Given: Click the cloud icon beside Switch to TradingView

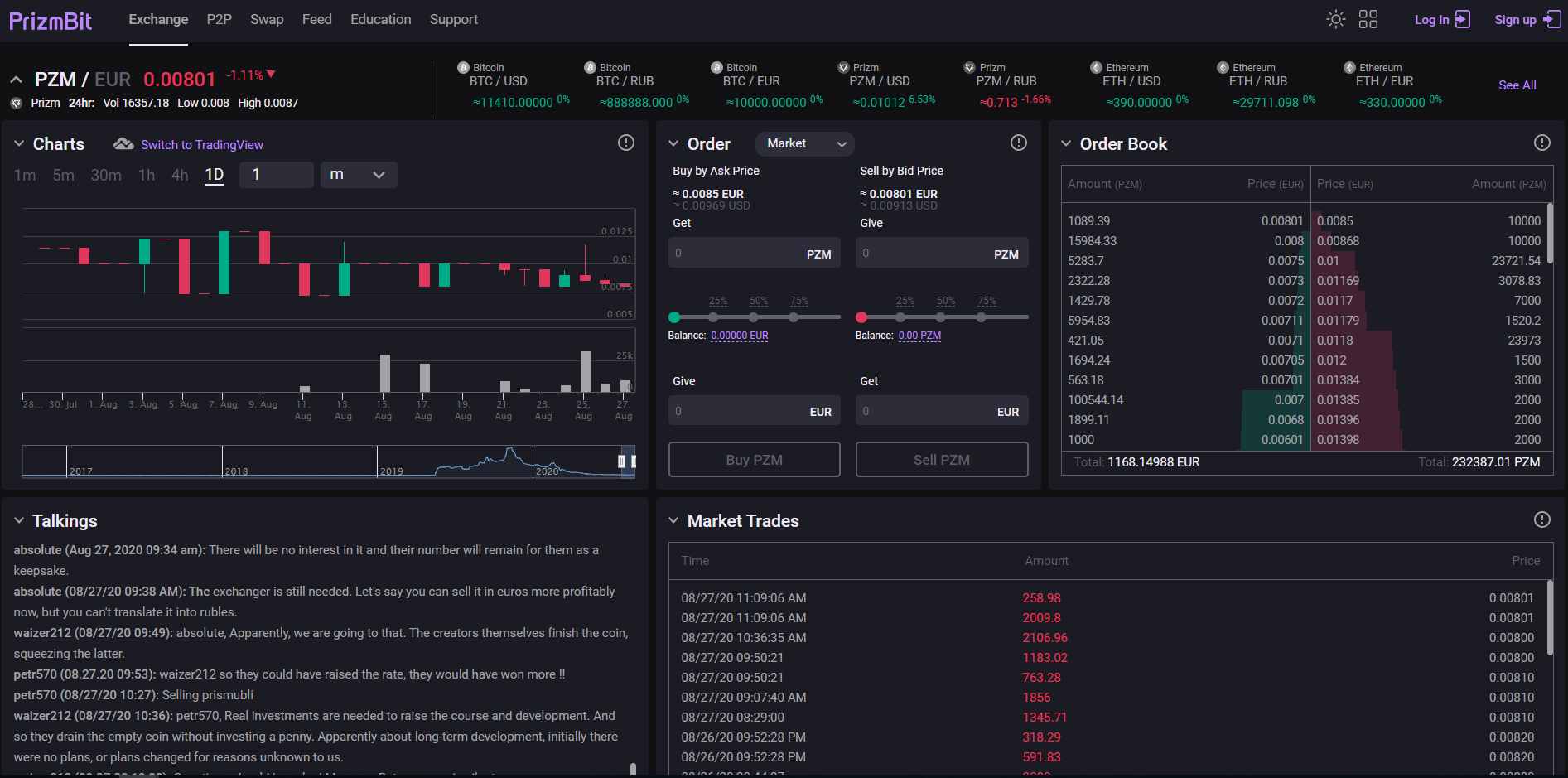Looking at the screenshot, I should point(123,144).
